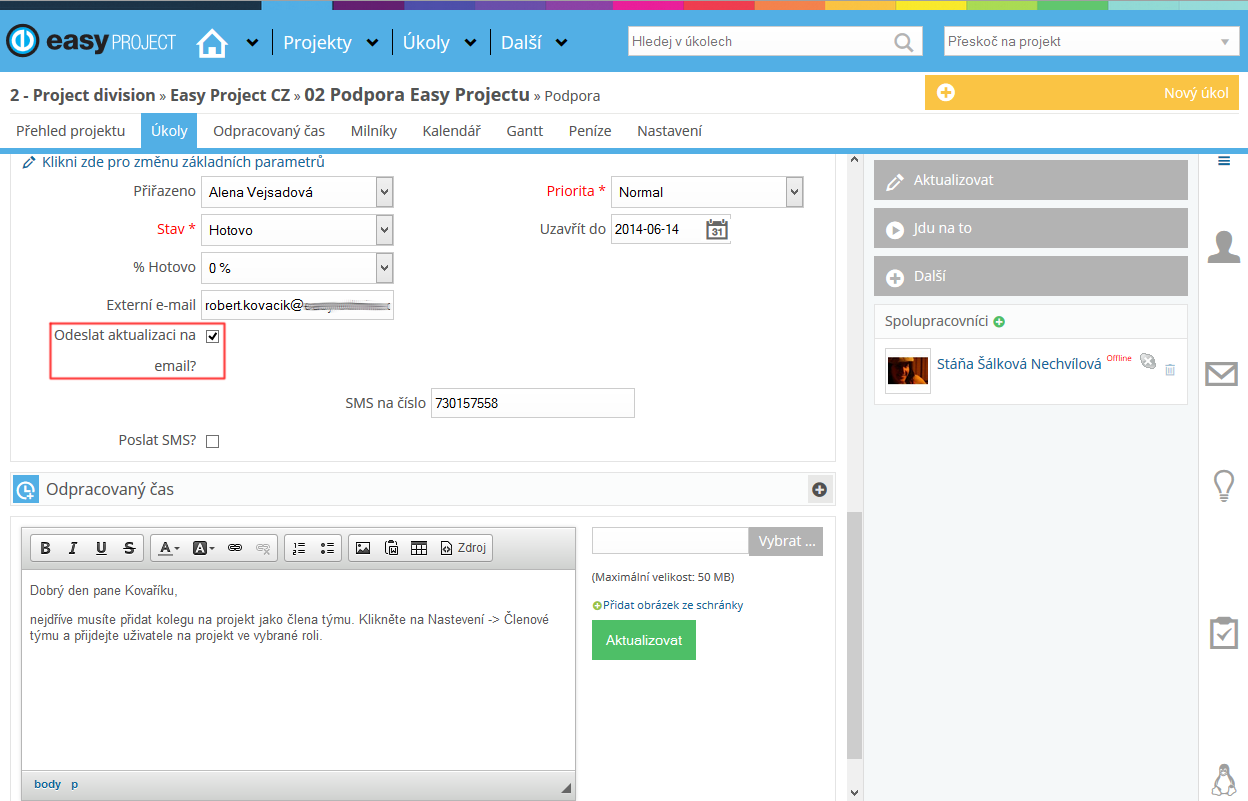Click the green Aktualizovat button
Viewport: 1248px width, 801px height.
(x=643, y=640)
